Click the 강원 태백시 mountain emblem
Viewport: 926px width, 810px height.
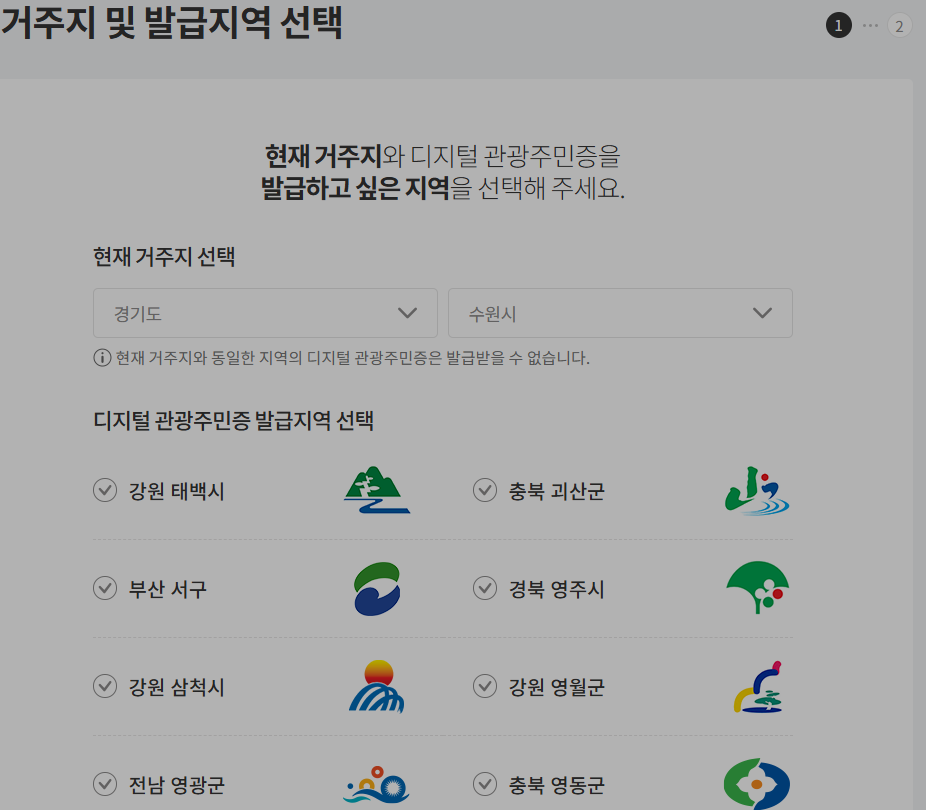click(377, 490)
